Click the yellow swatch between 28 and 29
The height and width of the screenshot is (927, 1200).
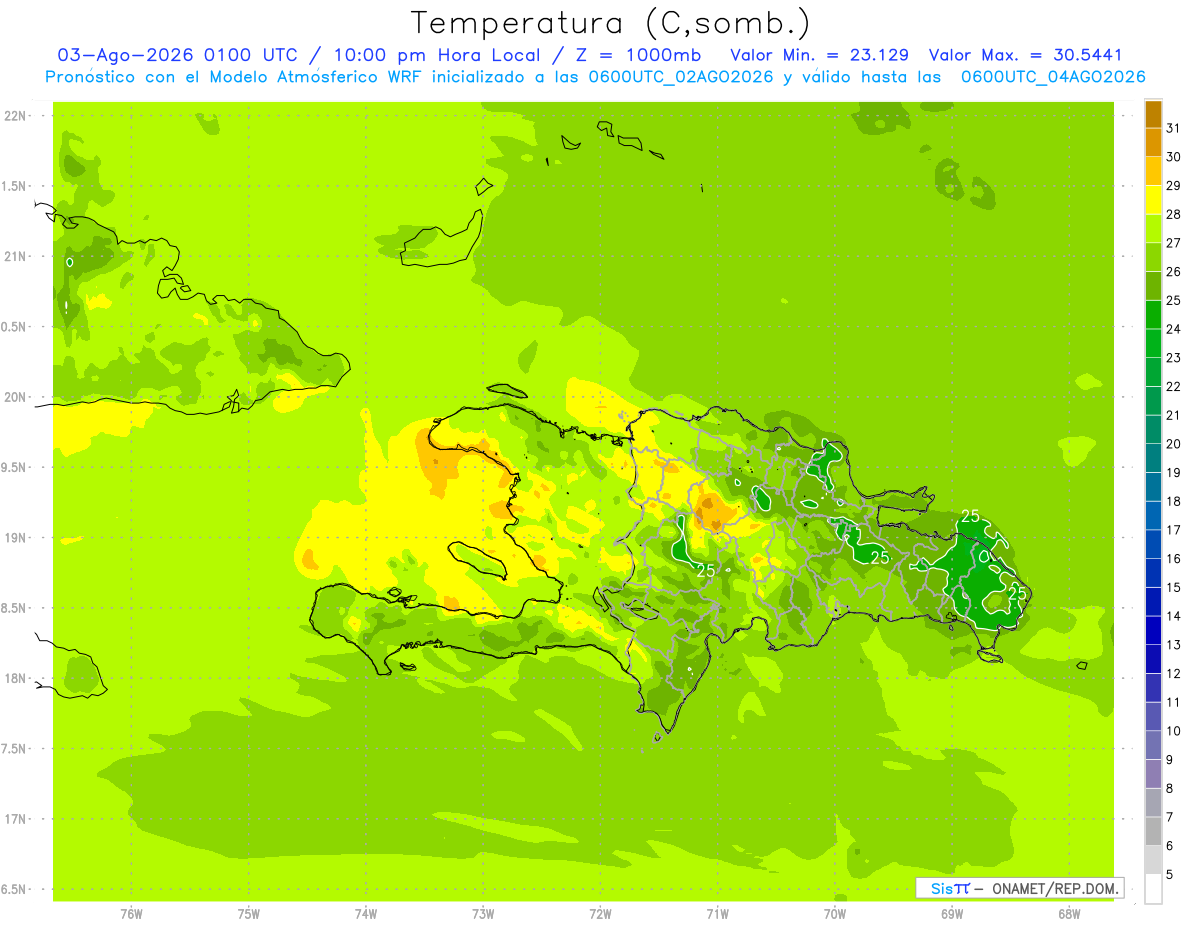coord(1153,200)
